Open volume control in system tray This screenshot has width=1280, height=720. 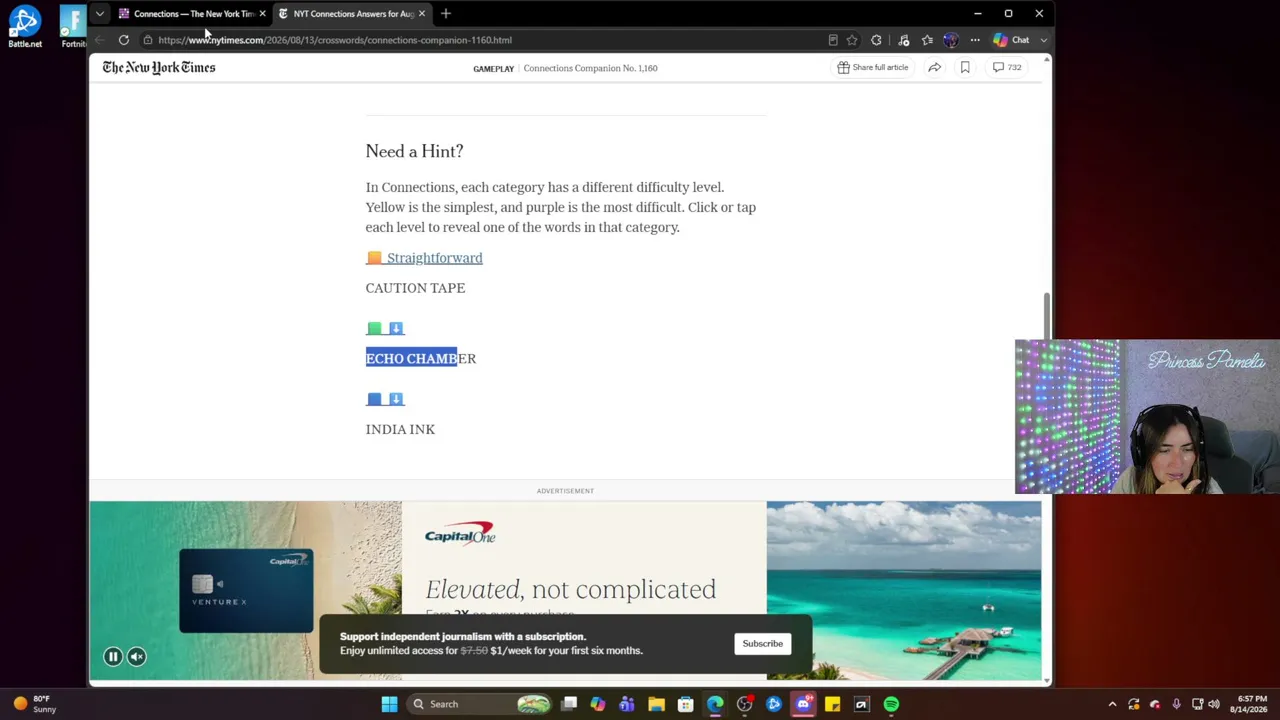point(1214,704)
